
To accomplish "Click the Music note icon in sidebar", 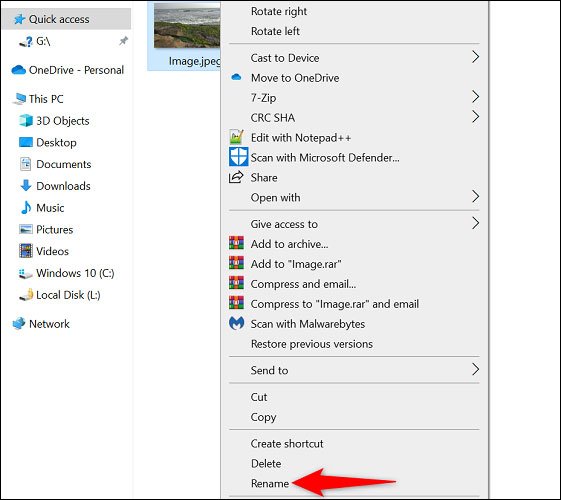I will point(26,207).
